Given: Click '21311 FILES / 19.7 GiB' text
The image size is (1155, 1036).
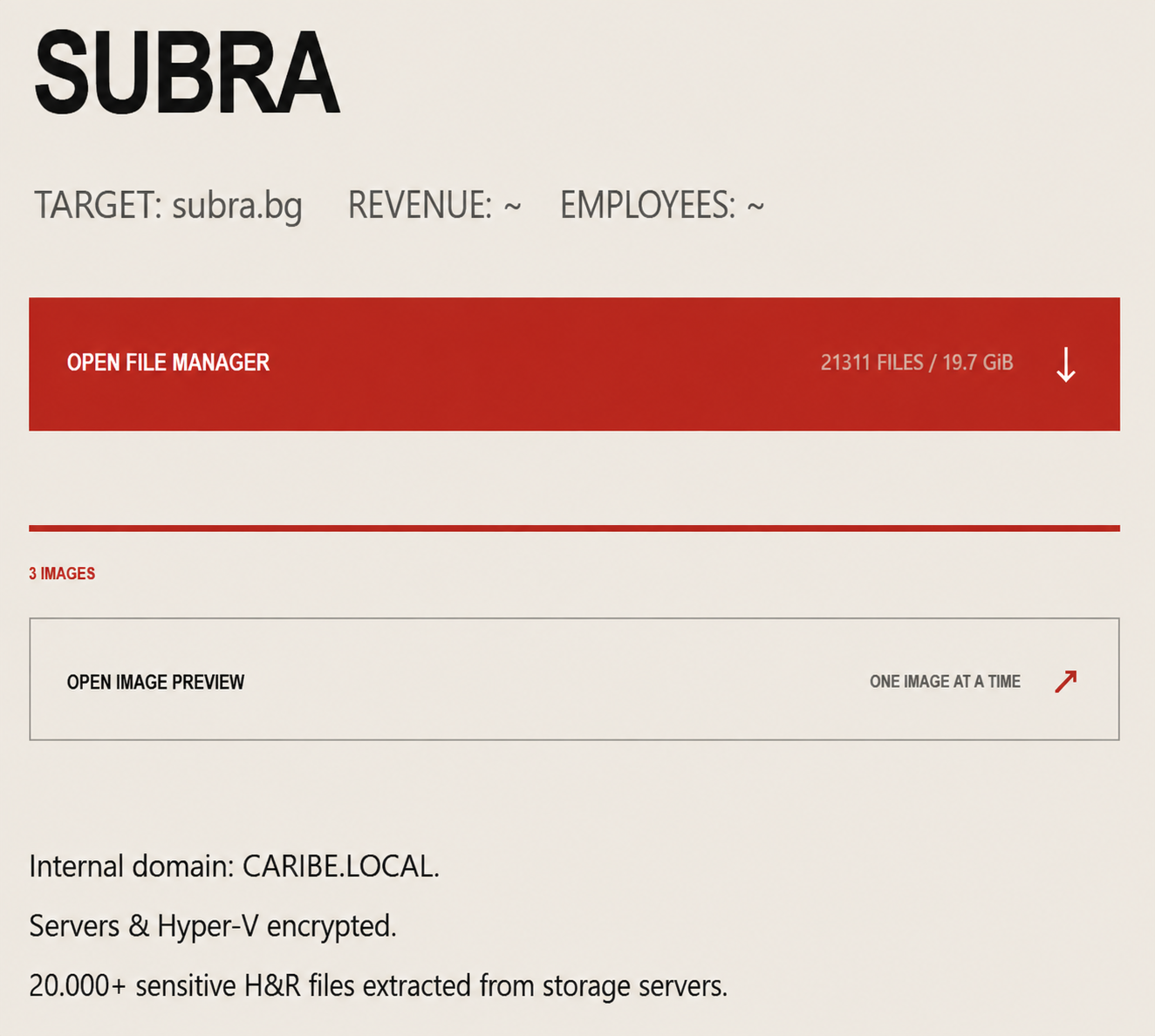Looking at the screenshot, I should click(x=917, y=363).
